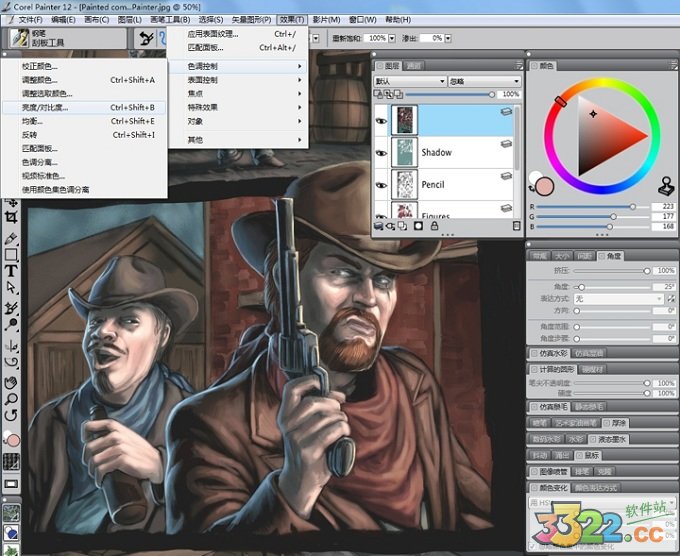
Task: Open the bleed 0% value dropdown arrow
Action: [x=448, y=38]
